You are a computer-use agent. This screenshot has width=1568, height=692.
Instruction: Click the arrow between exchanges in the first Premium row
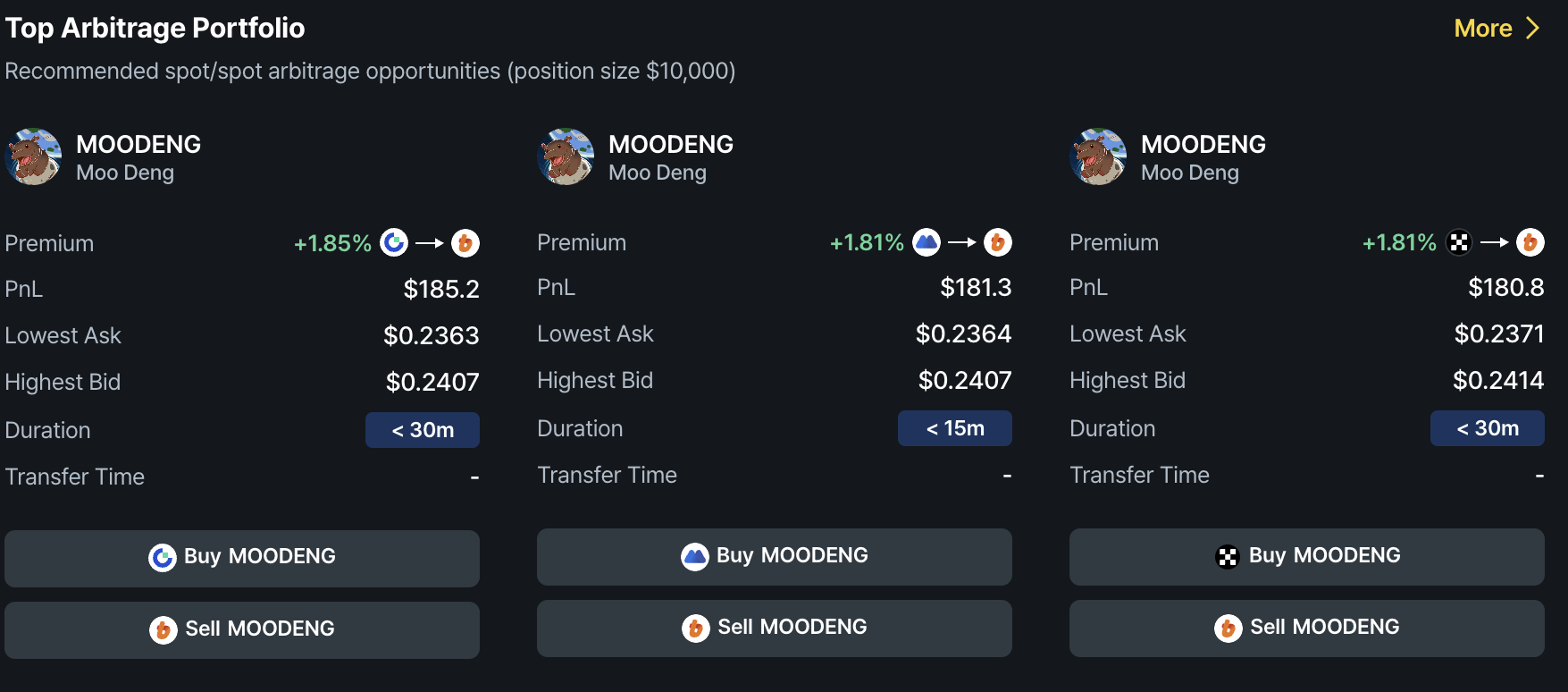pos(430,242)
